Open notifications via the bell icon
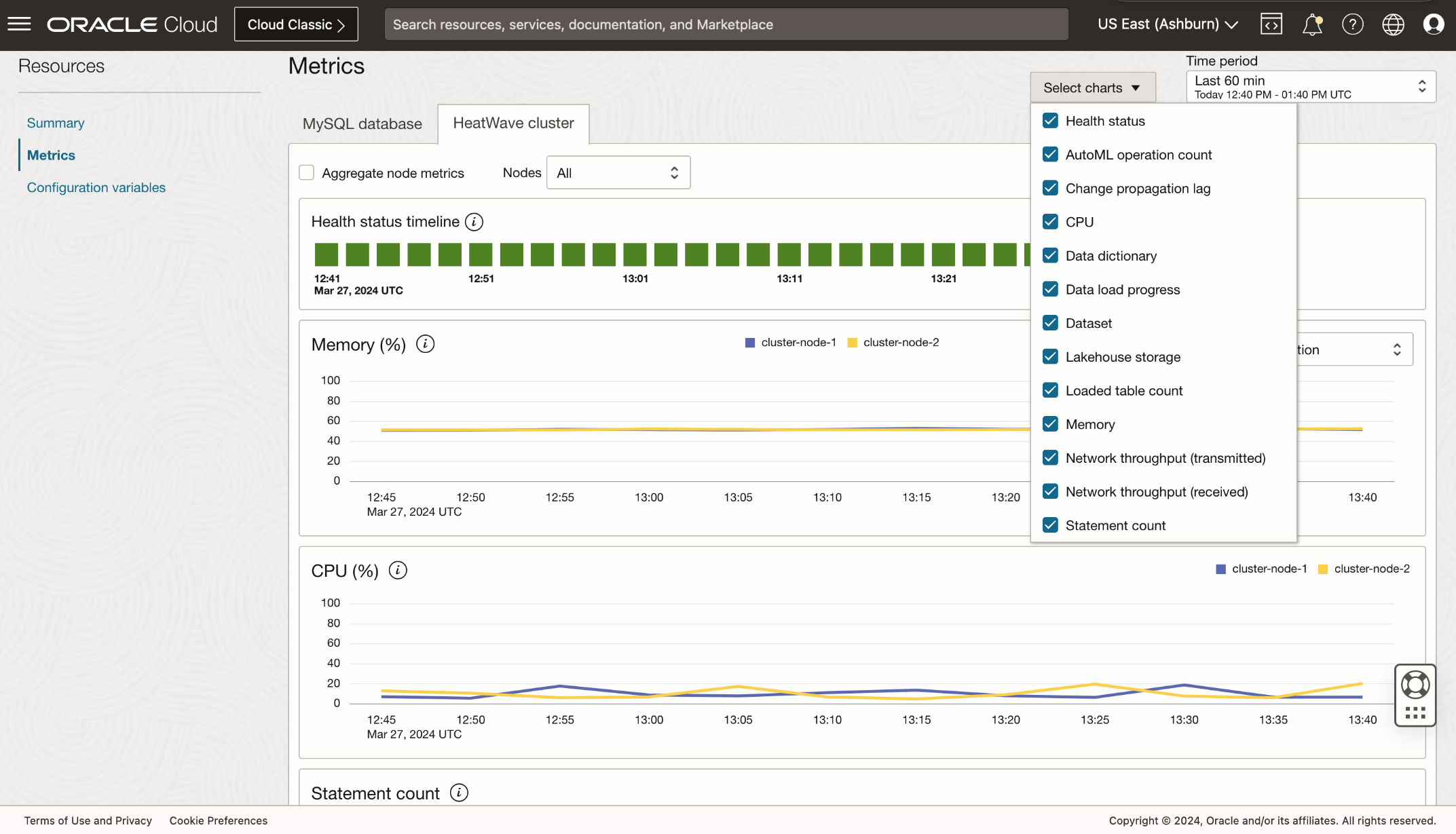Viewport: 1456px width, 834px height. coord(1312,24)
